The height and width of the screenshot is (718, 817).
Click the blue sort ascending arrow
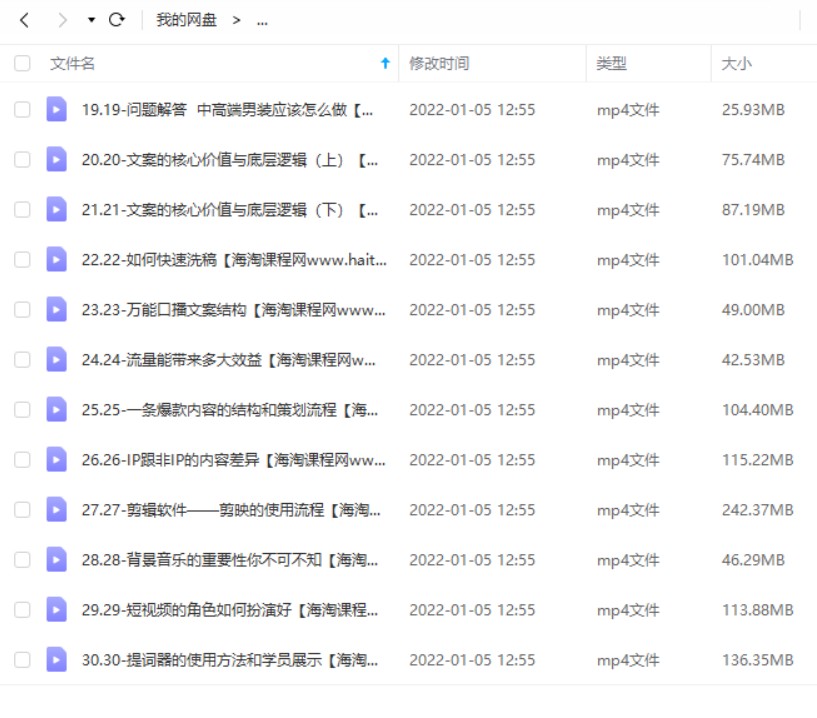pyautogui.click(x=385, y=63)
